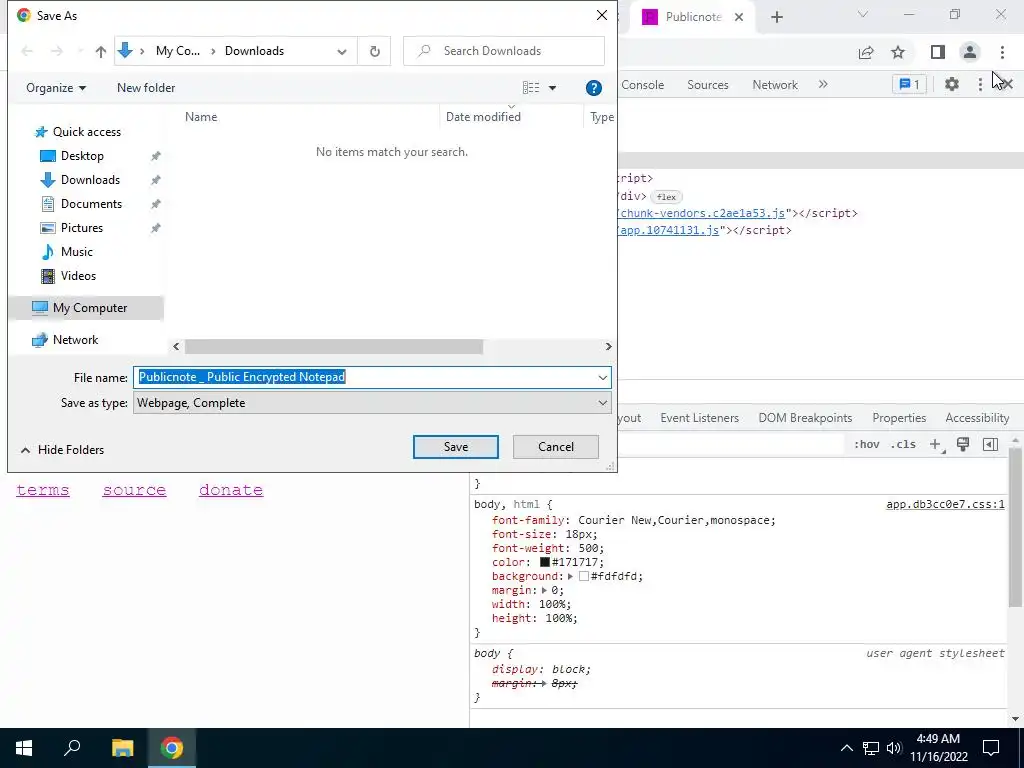Viewport: 1024px width, 768px height.
Task: Refresh the Downloads folder view
Action: (x=374, y=51)
